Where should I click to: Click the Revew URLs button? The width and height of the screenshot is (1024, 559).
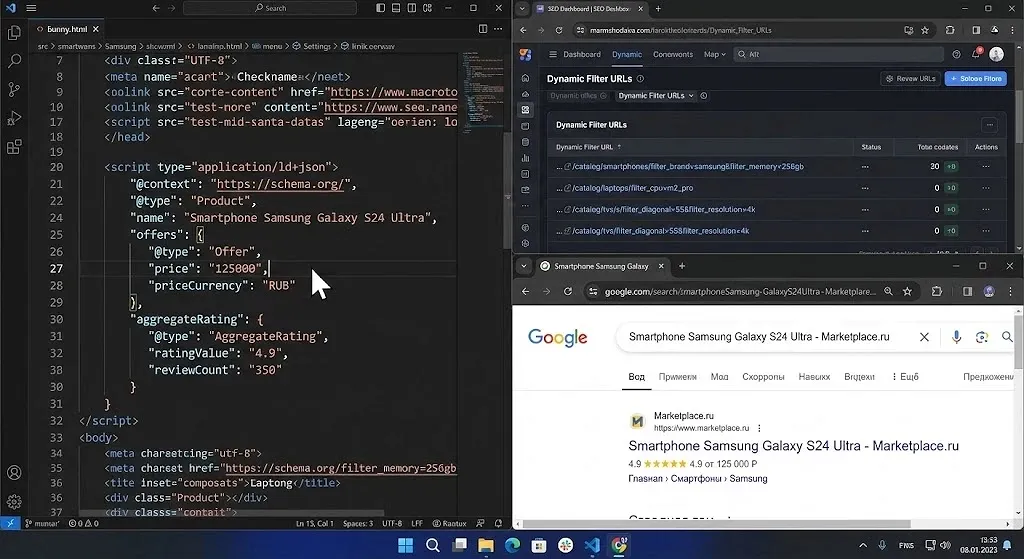909,78
